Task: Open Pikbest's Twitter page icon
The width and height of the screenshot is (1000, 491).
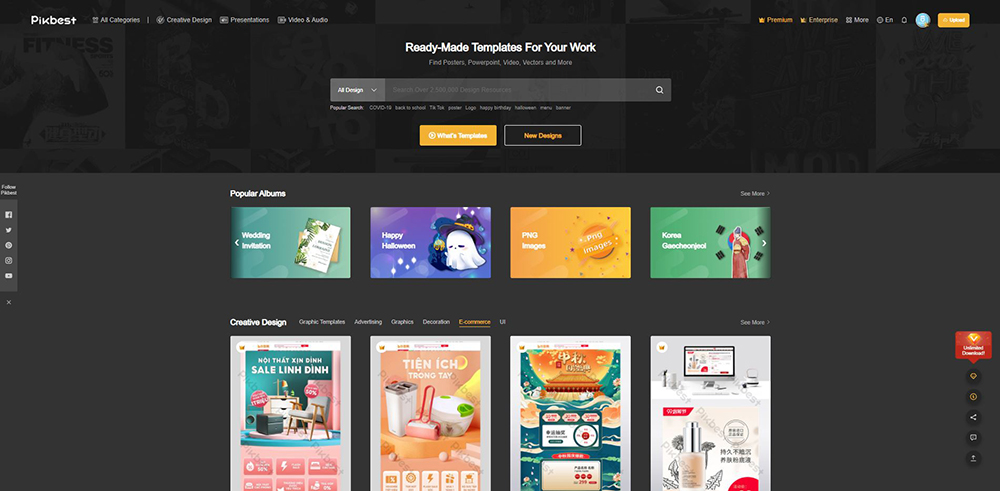Action: [9, 230]
